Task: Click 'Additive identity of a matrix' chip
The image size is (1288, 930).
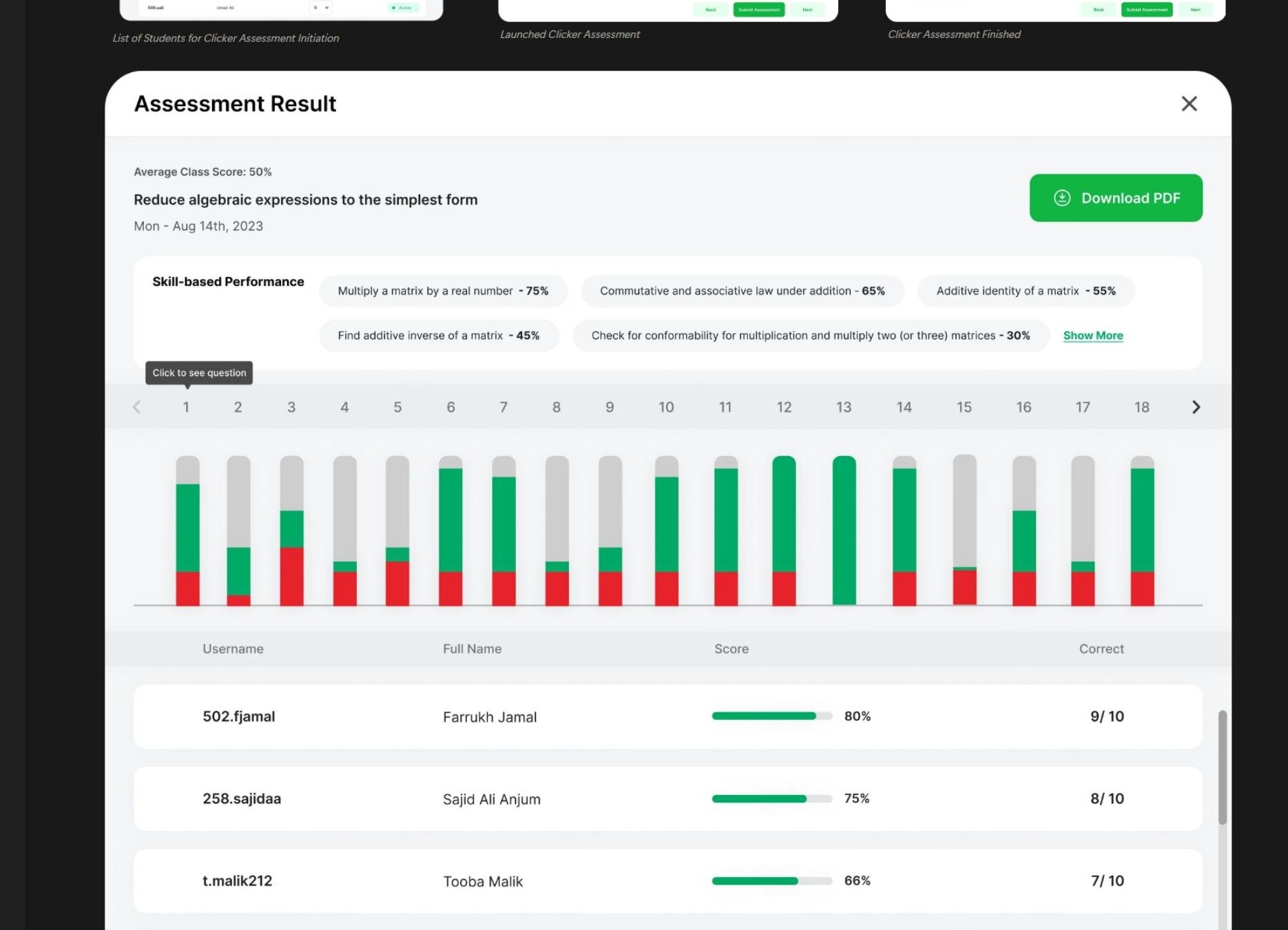Action: click(x=1026, y=291)
